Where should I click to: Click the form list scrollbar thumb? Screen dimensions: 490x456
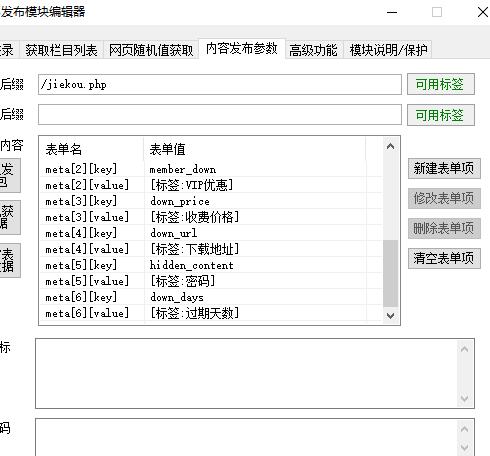click(x=391, y=273)
